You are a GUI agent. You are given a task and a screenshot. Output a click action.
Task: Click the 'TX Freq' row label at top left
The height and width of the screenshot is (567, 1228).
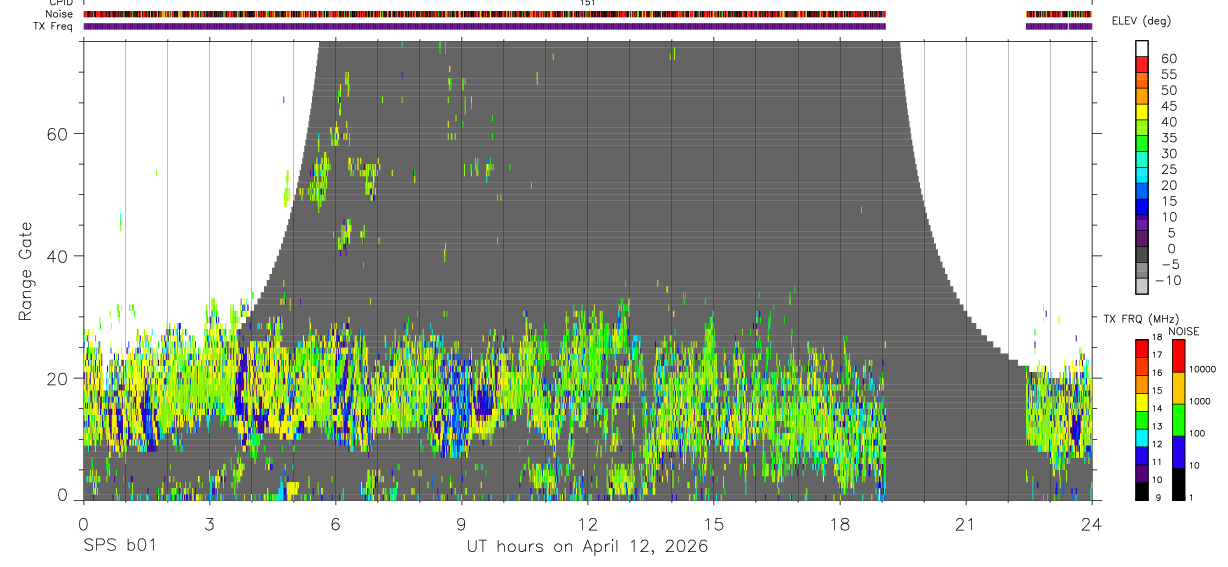[x=54, y=26]
